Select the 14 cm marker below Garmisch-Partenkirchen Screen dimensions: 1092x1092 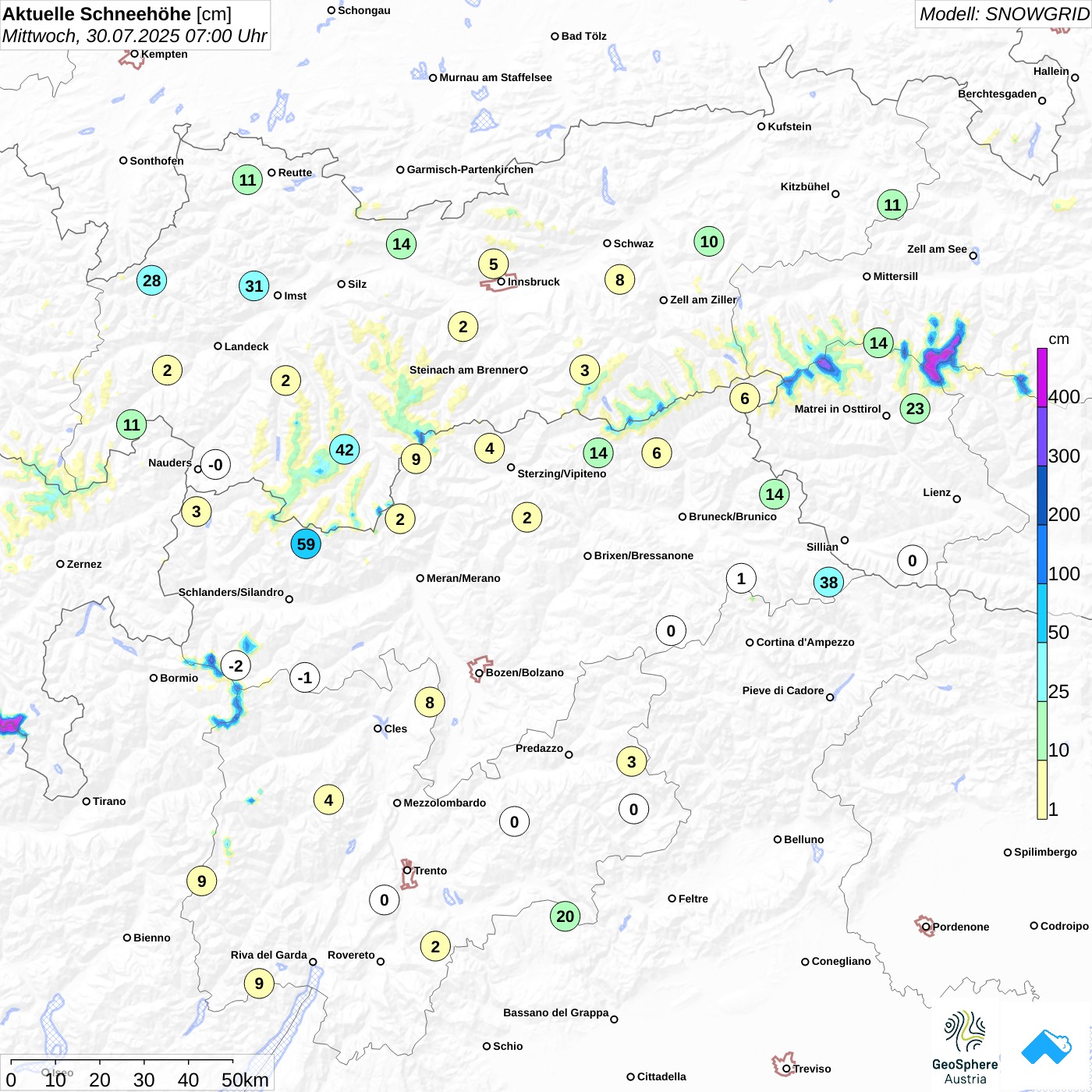coord(402,243)
